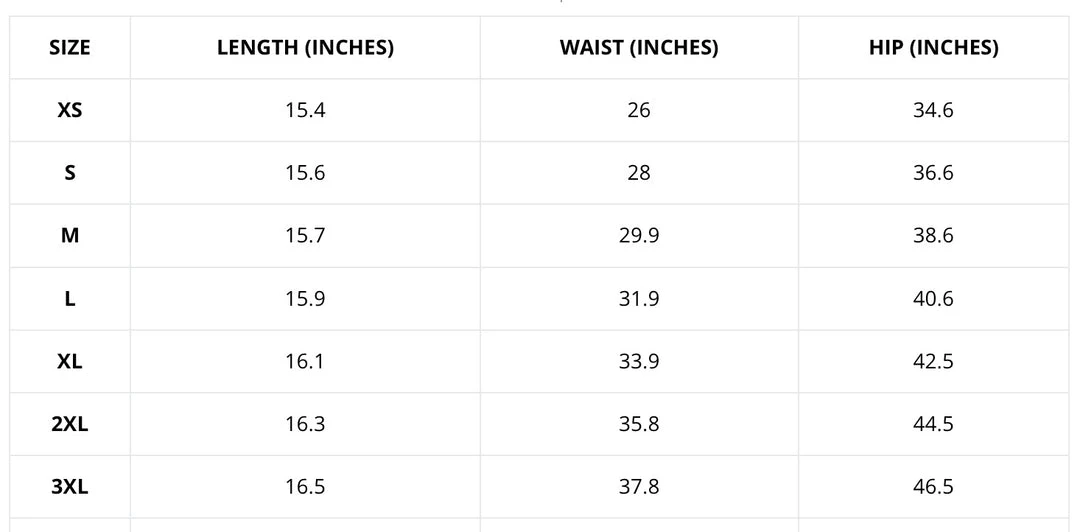This screenshot has height=532, width=1080.
Task: Click the length value 16.3
Action: pyautogui.click(x=305, y=424)
